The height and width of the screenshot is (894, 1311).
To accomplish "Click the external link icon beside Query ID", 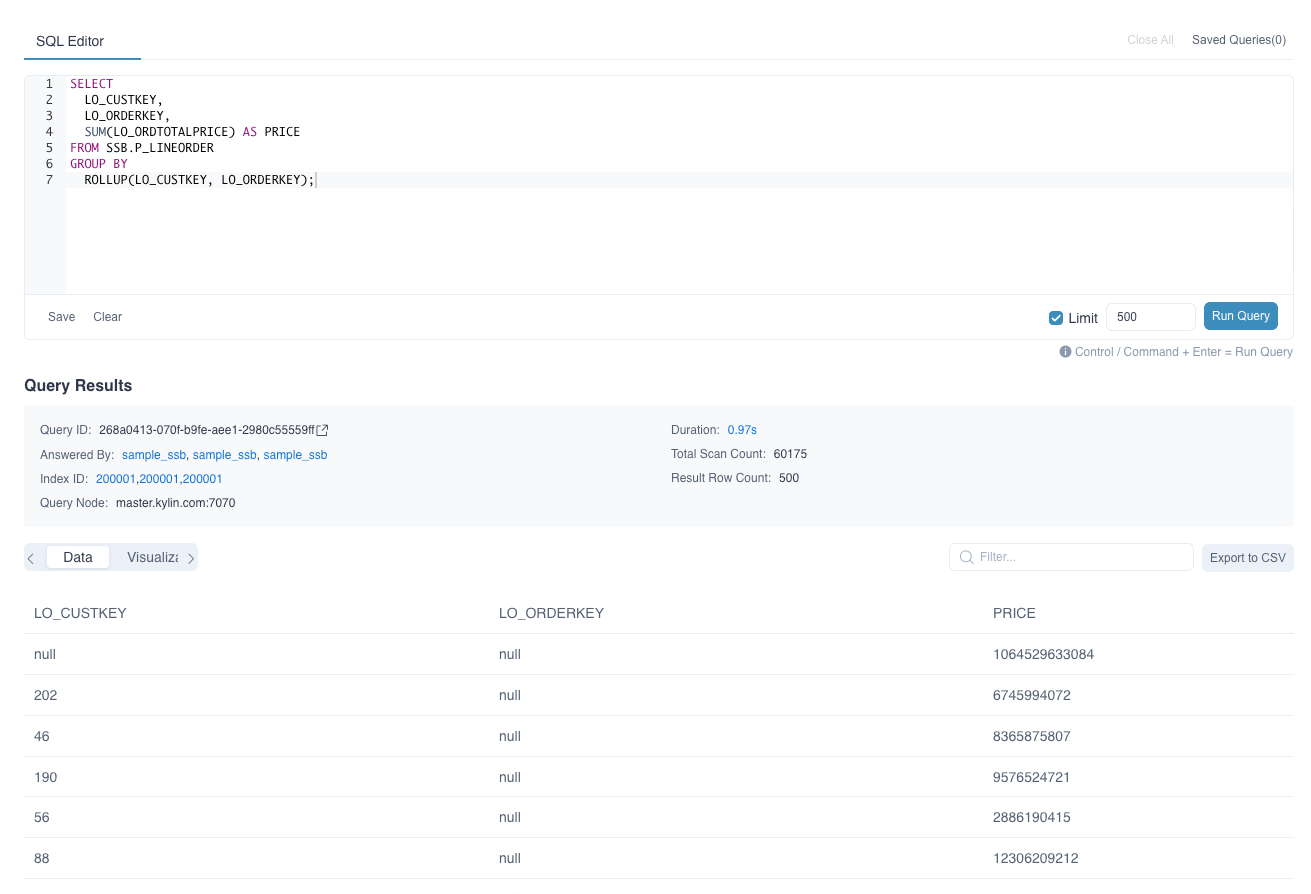I will coord(322,431).
